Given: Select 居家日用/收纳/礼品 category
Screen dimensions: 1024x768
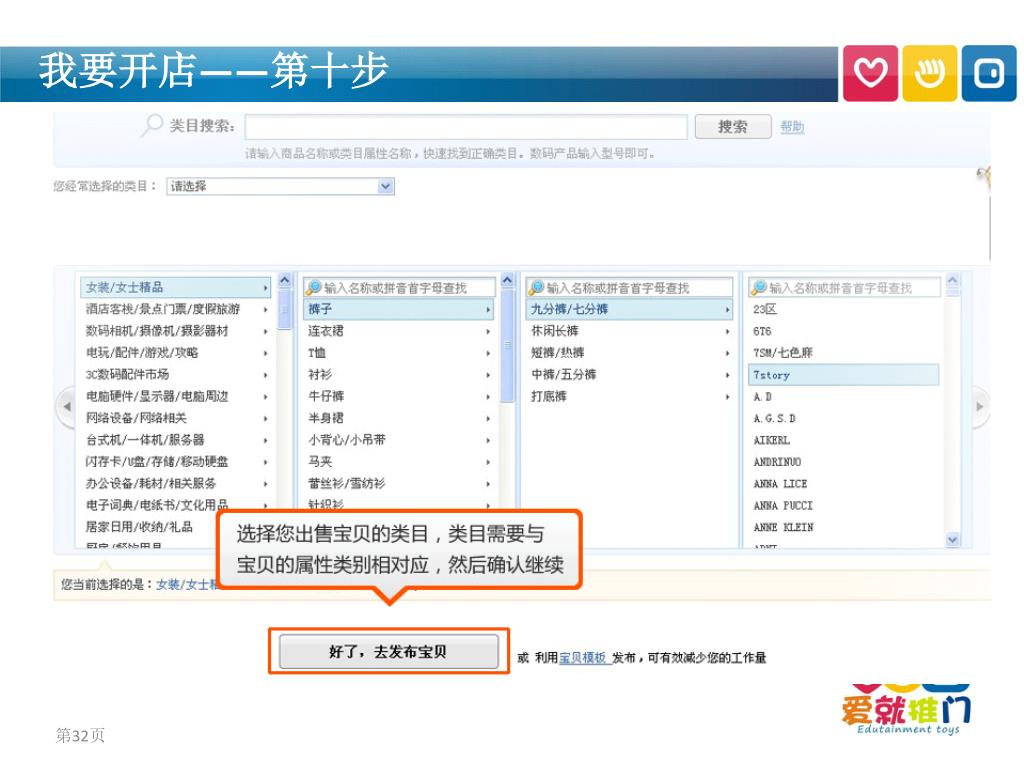Looking at the screenshot, I should [139, 526].
